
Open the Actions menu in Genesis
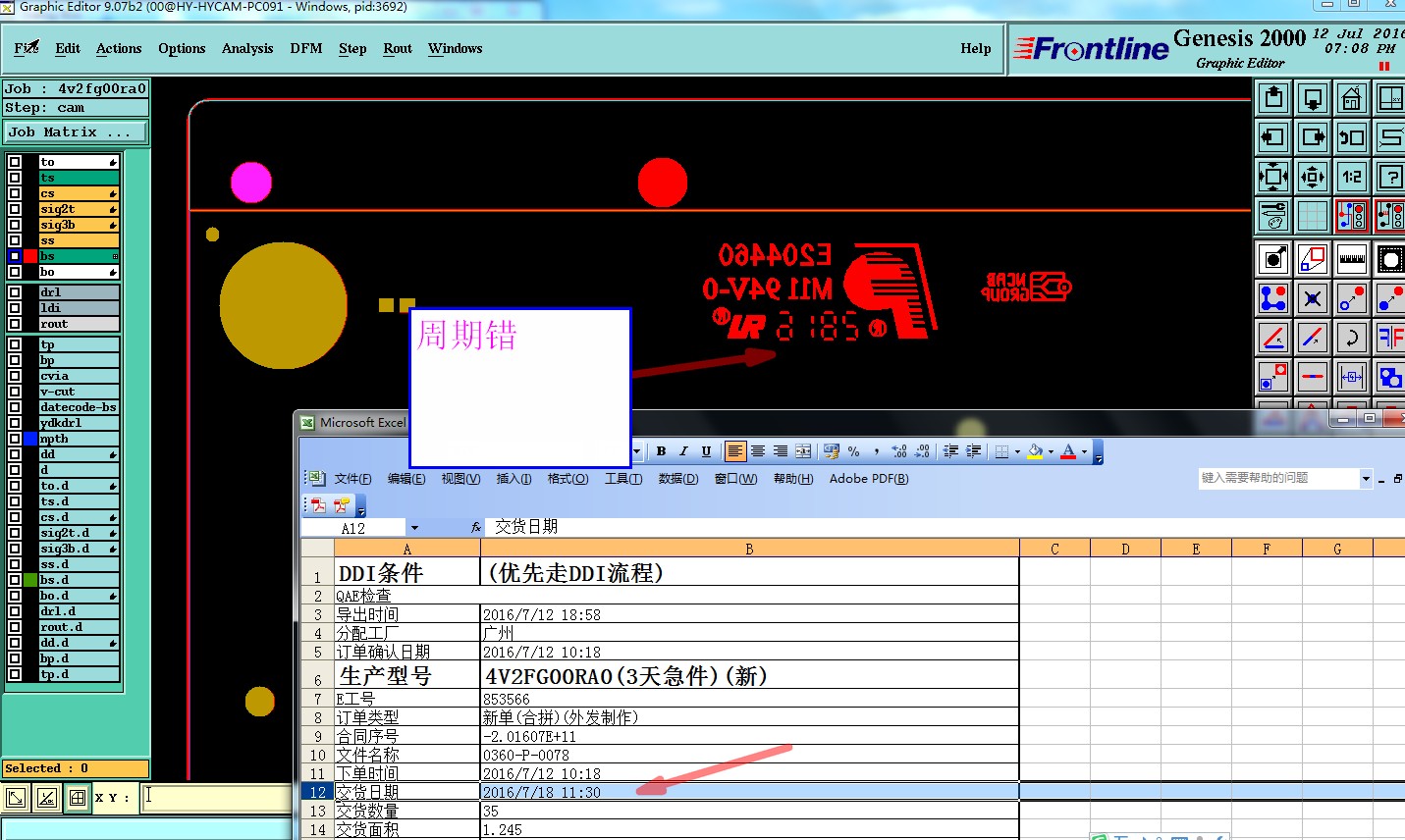click(119, 48)
